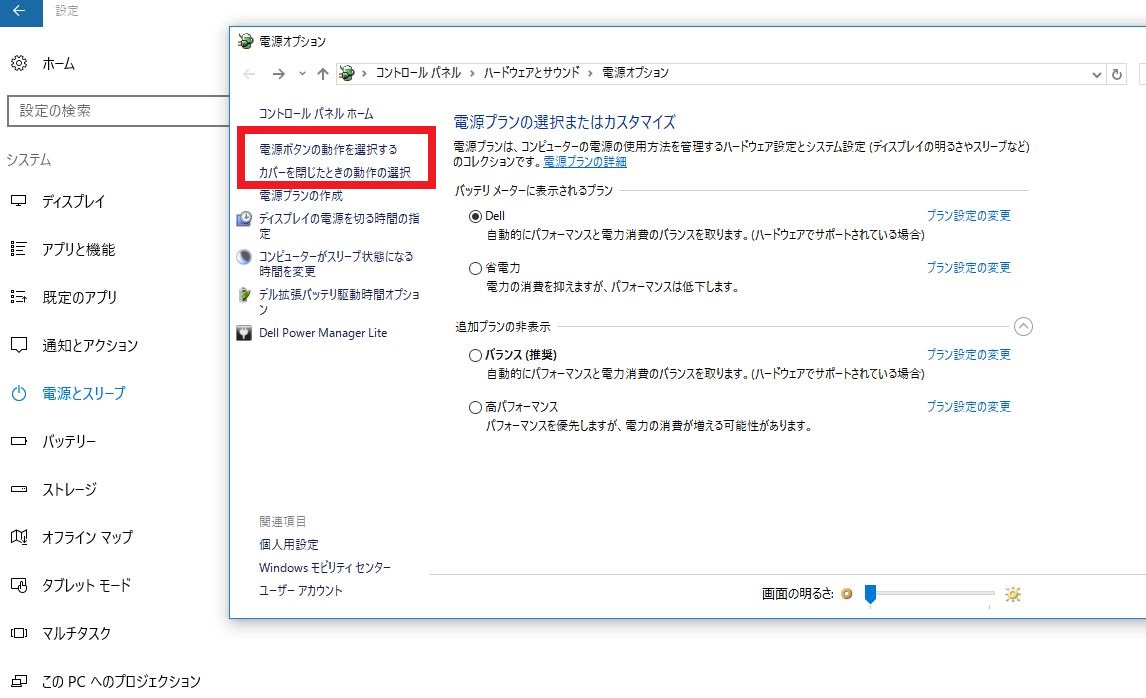Open デル拡張バッテリ駆動時間オプション battery icon
1146x698 pixels.
244,295
